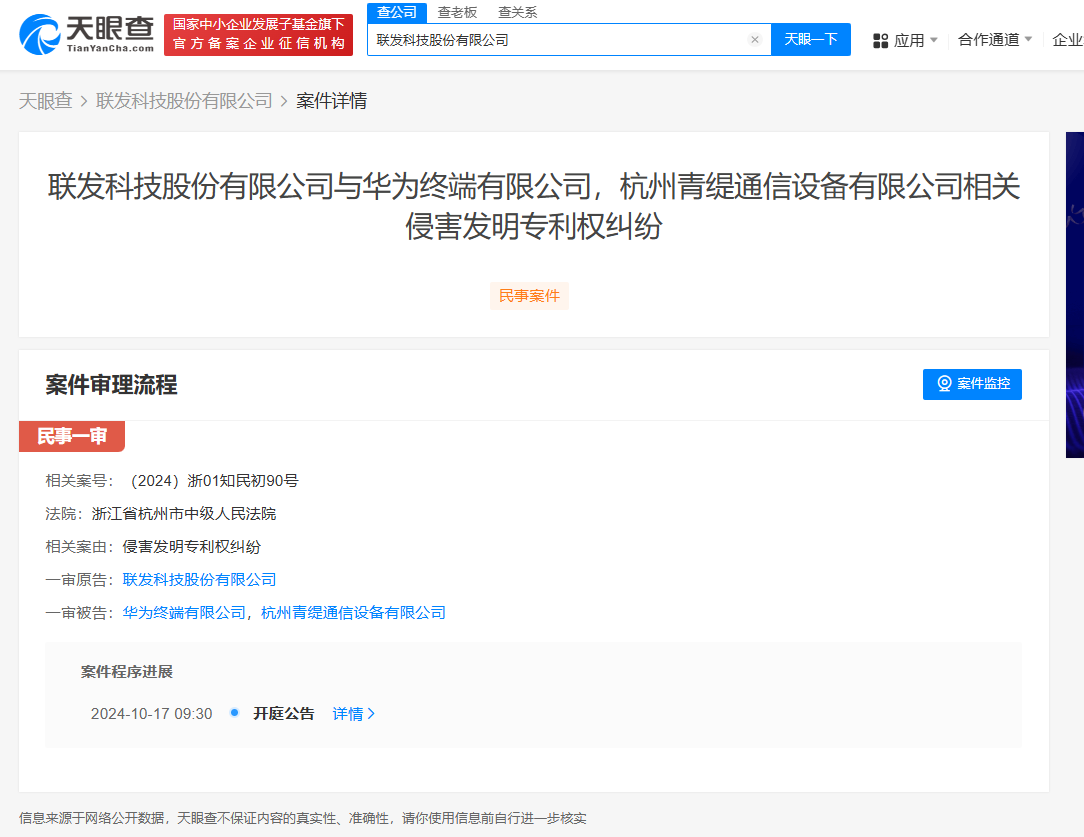Click the 民事案件 tag
Image resolution: width=1084 pixels, height=837 pixels.
[529, 295]
